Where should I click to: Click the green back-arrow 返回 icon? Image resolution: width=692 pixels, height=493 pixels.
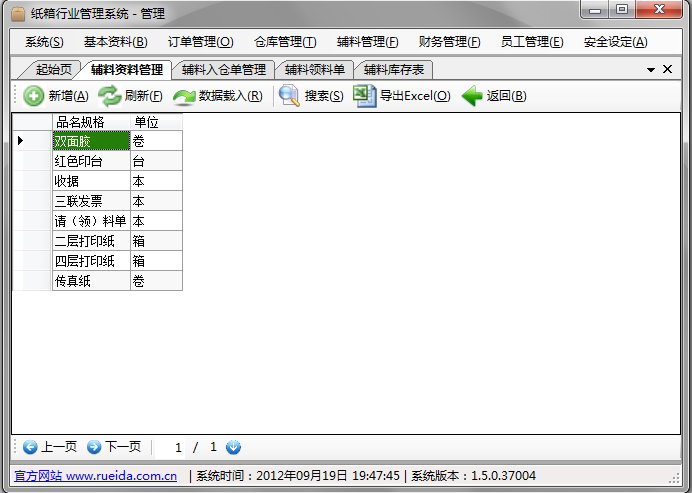coord(472,96)
